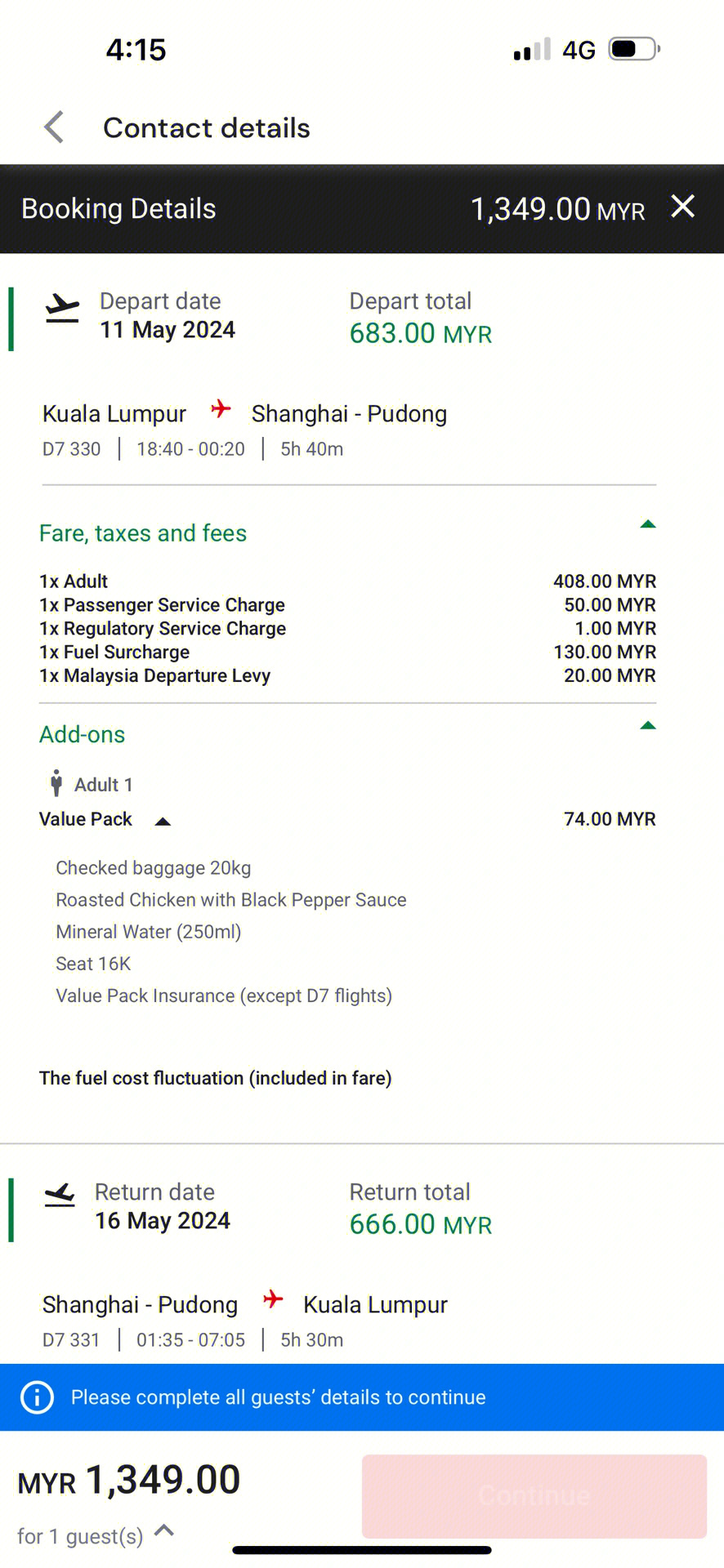Select the Return total 666.00 MYR amount

(x=421, y=1224)
